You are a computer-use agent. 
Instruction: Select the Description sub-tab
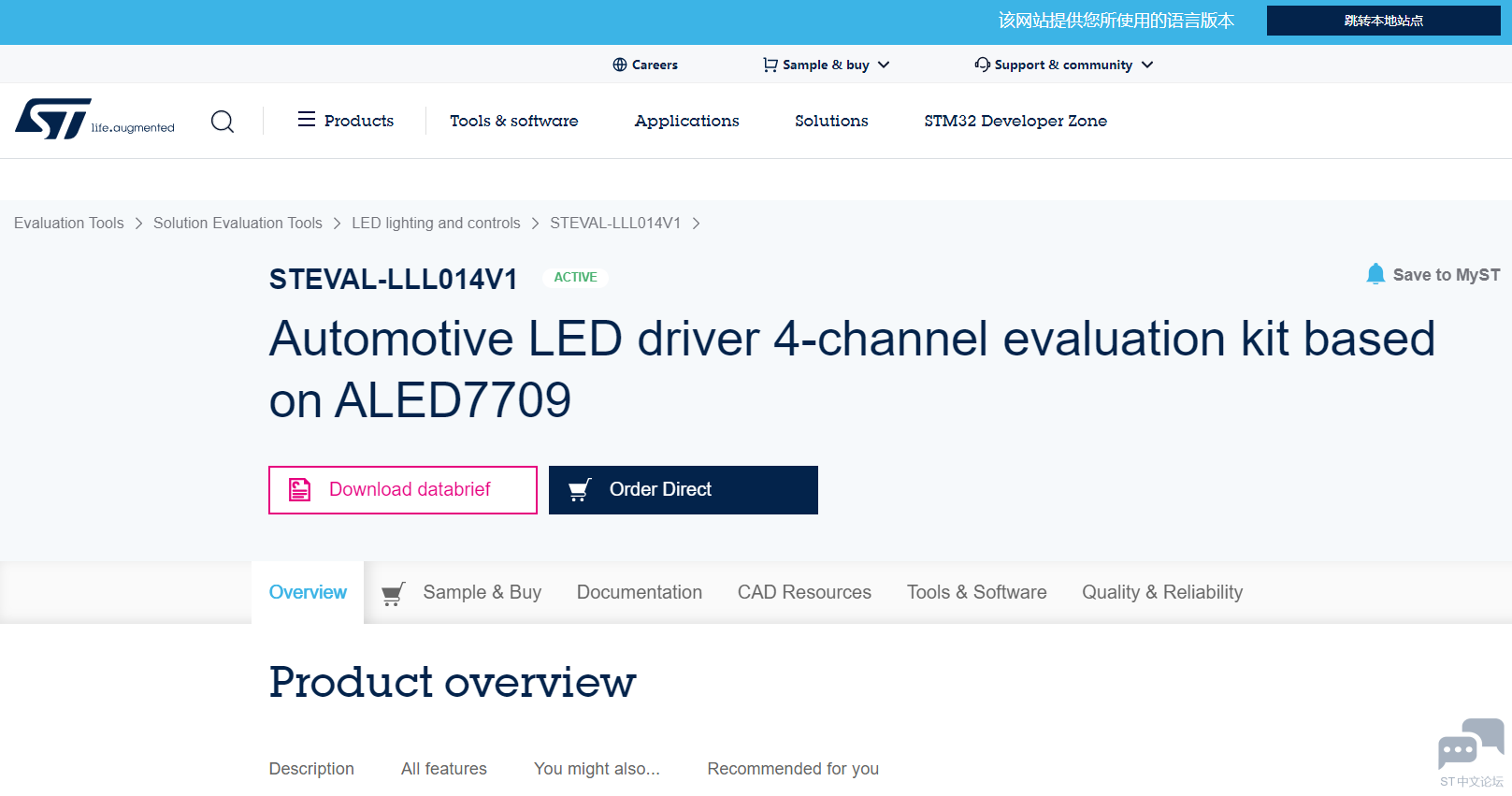311,769
